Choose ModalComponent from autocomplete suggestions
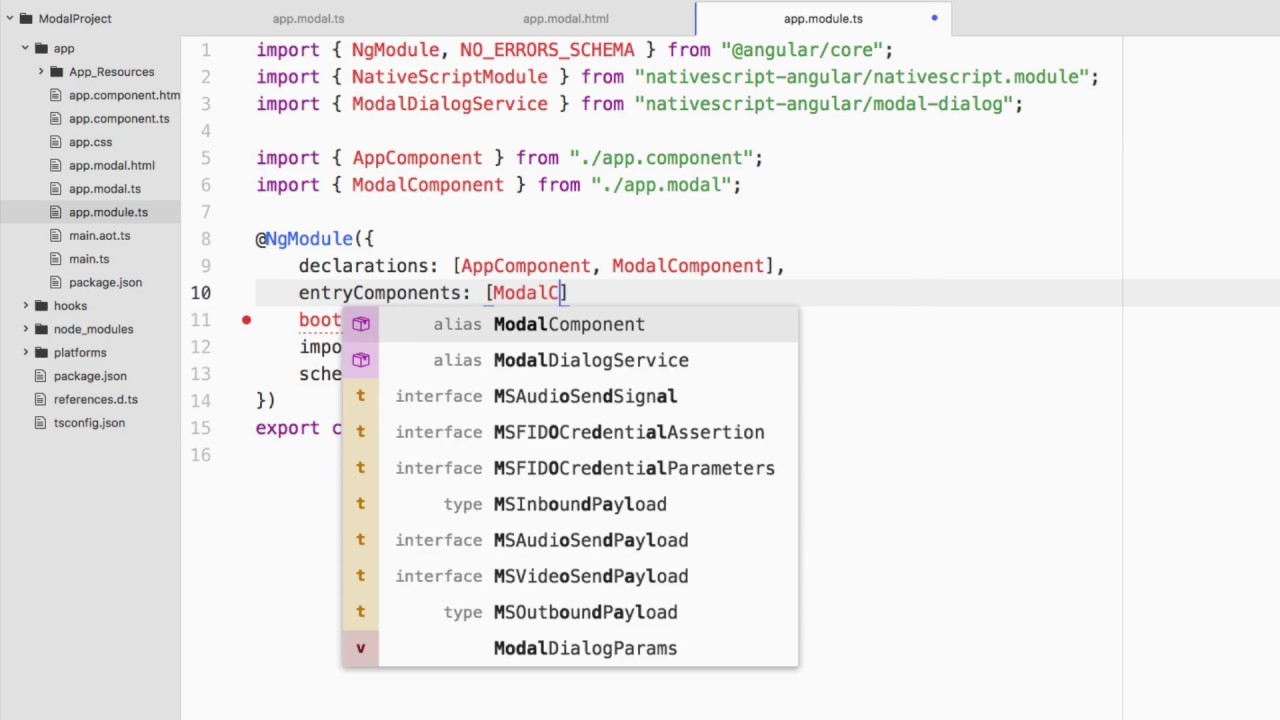 [570, 324]
